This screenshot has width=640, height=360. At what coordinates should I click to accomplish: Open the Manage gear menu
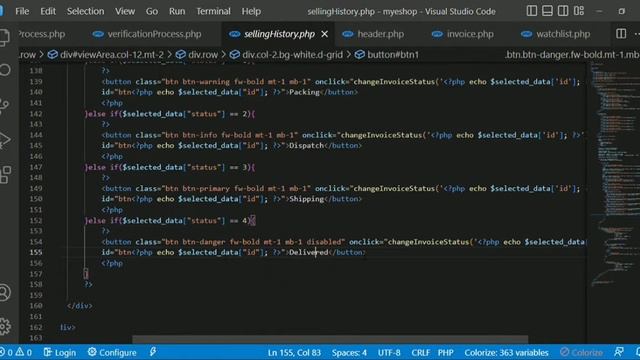tap(4, 326)
